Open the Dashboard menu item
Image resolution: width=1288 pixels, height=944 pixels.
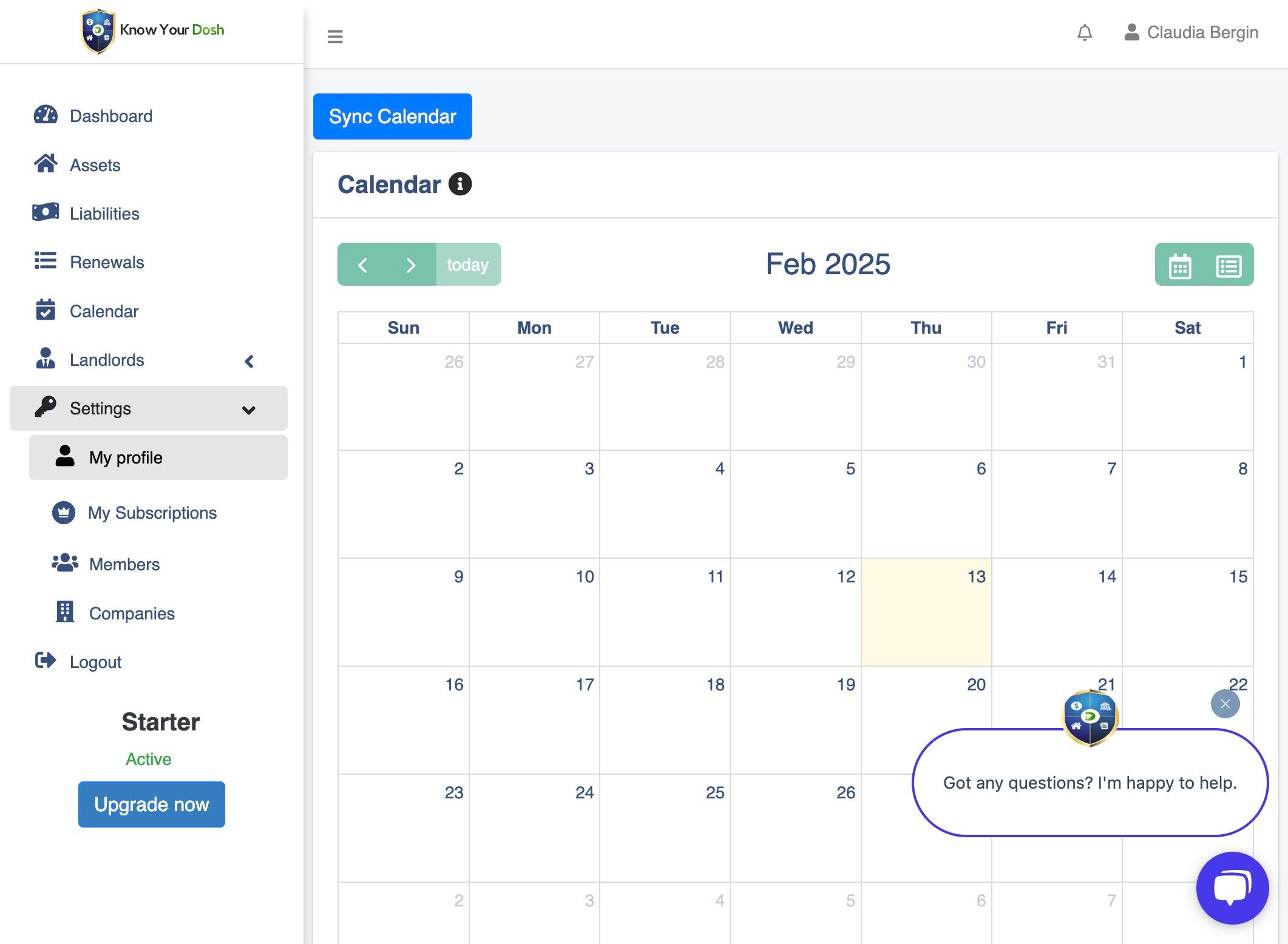click(110, 116)
